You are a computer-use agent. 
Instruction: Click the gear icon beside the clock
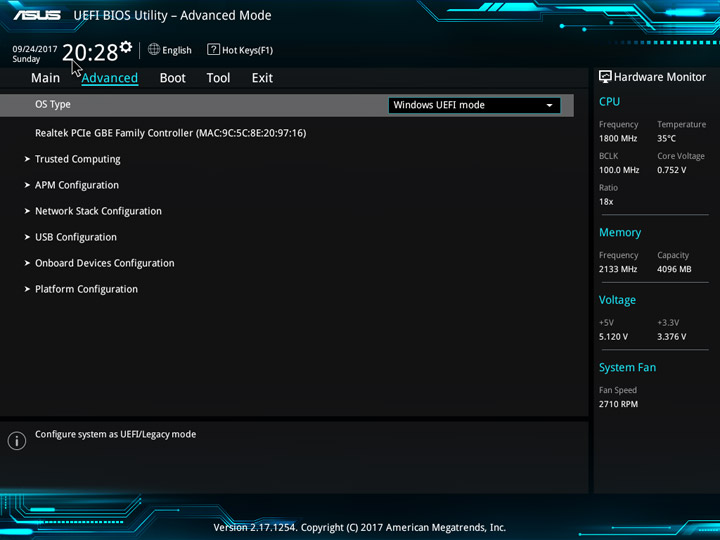coord(126,47)
